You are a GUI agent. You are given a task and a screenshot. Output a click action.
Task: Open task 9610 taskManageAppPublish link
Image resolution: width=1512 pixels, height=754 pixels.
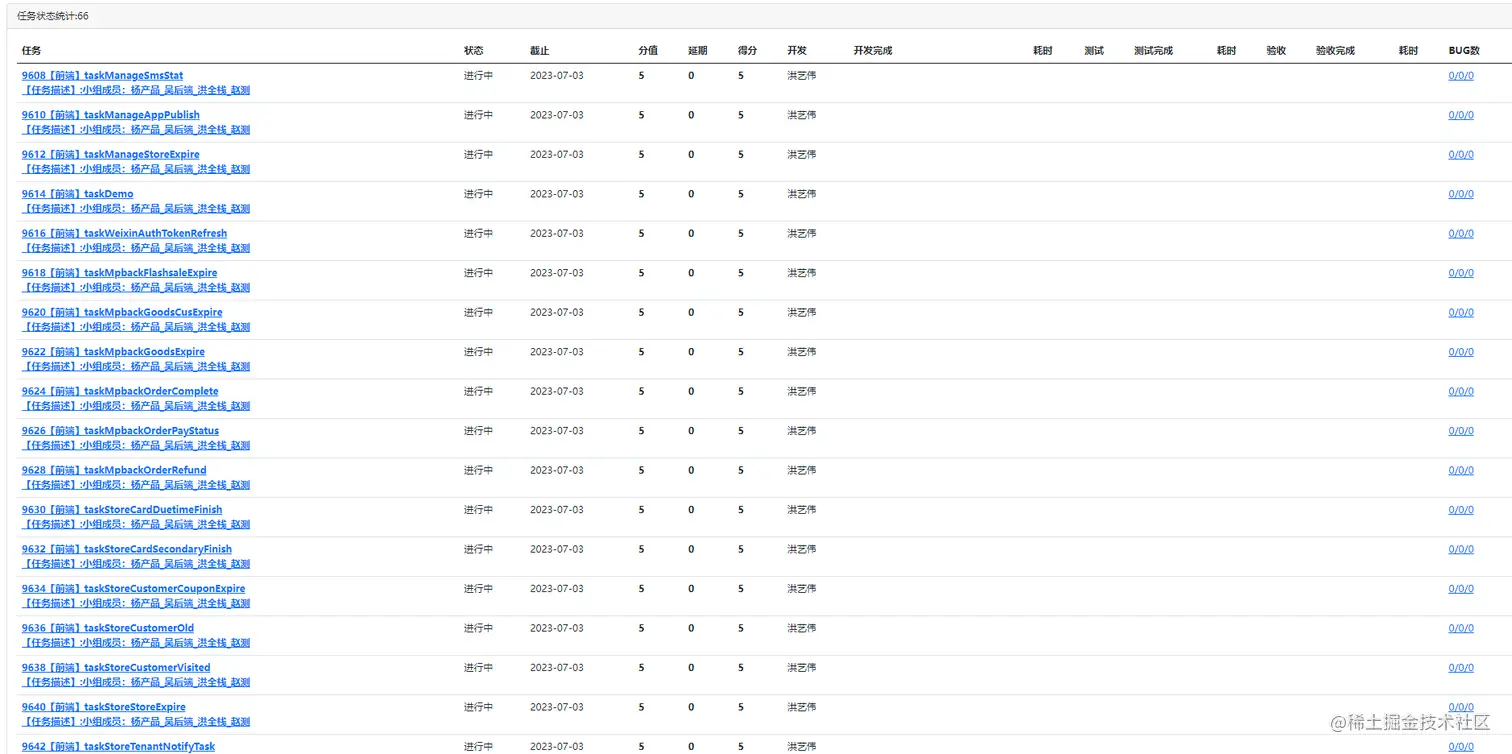pos(110,115)
